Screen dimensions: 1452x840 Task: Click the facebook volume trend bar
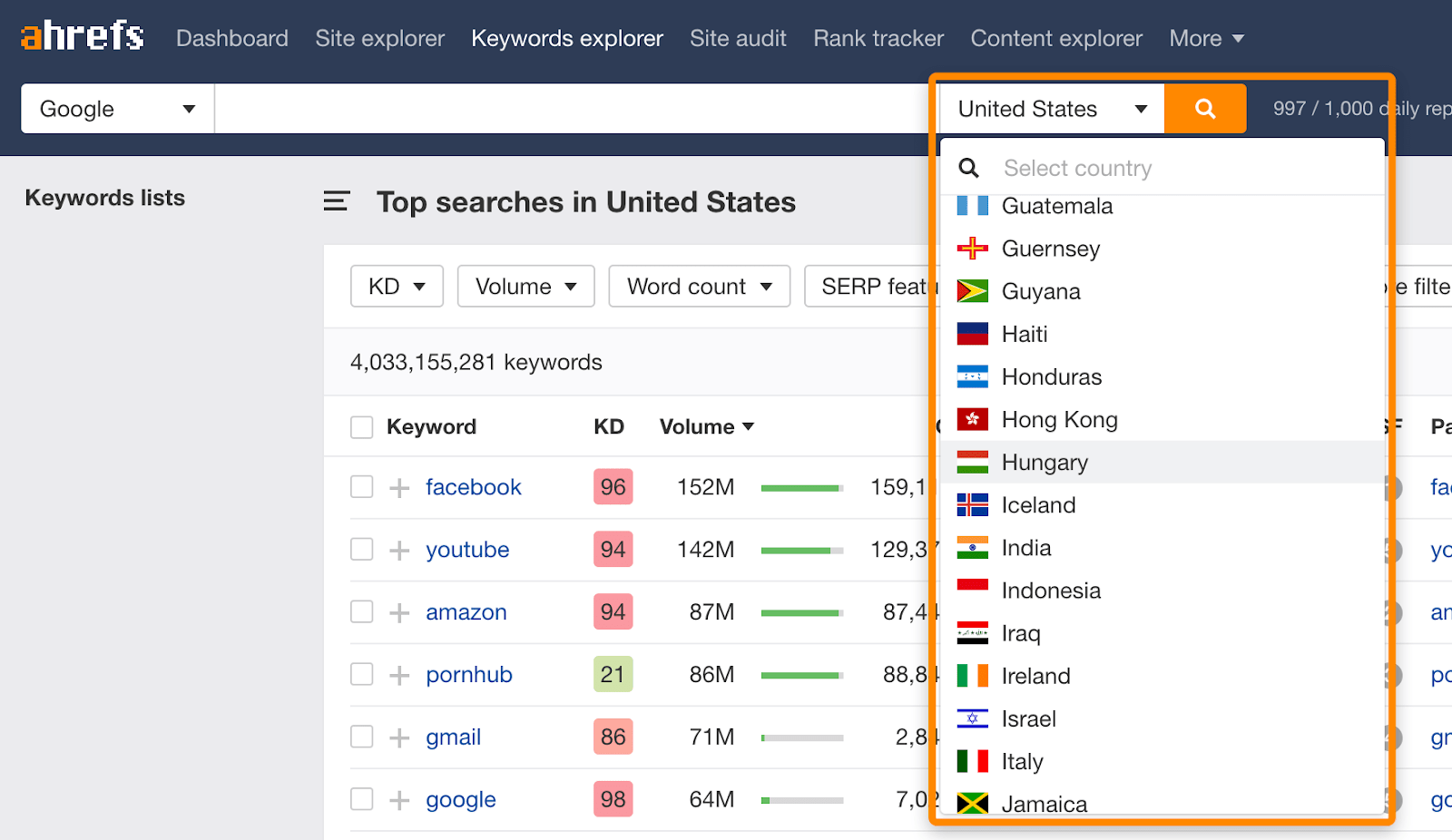pos(802,488)
